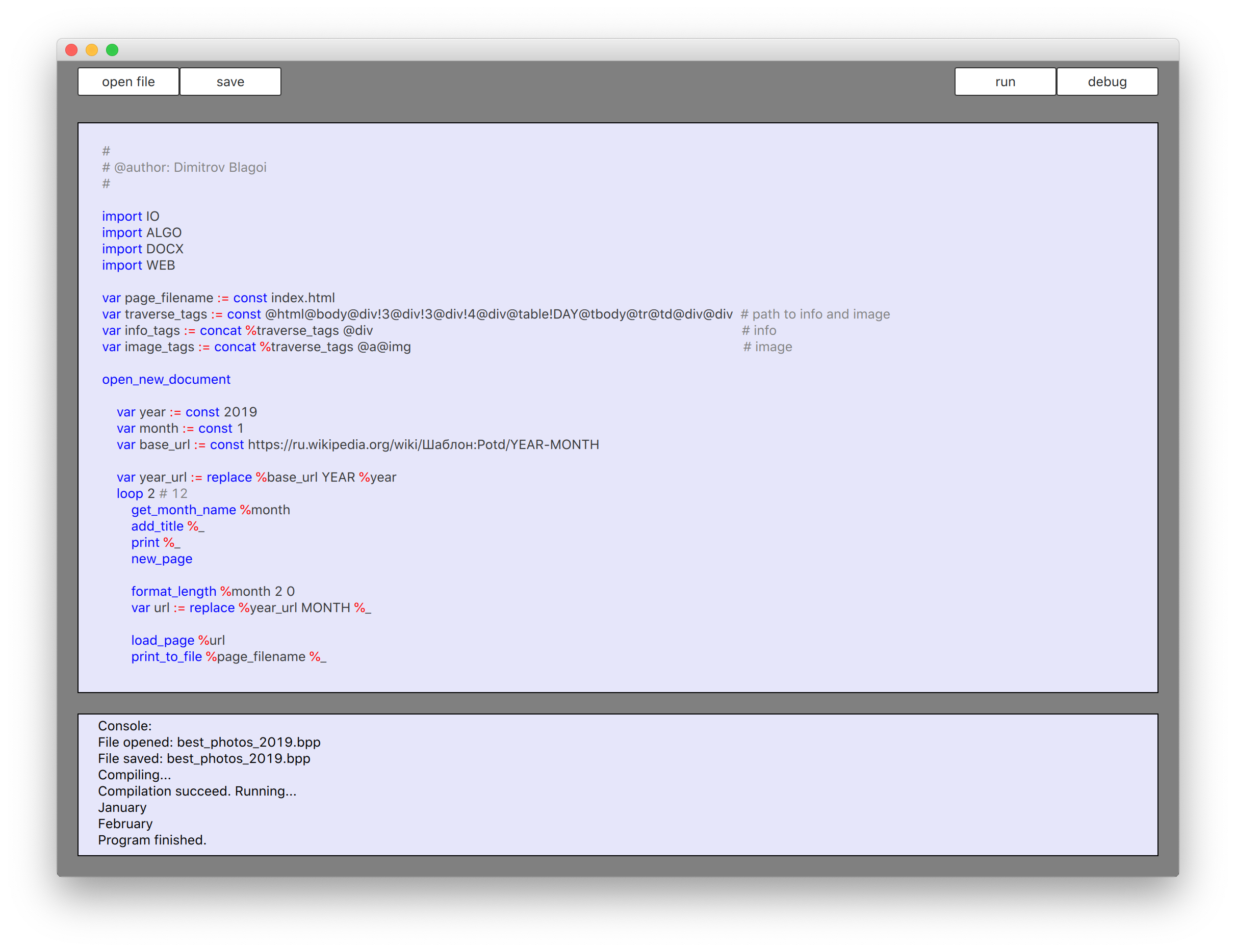
Task: Click the 'Compiling...' console line
Action: [134, 776]
